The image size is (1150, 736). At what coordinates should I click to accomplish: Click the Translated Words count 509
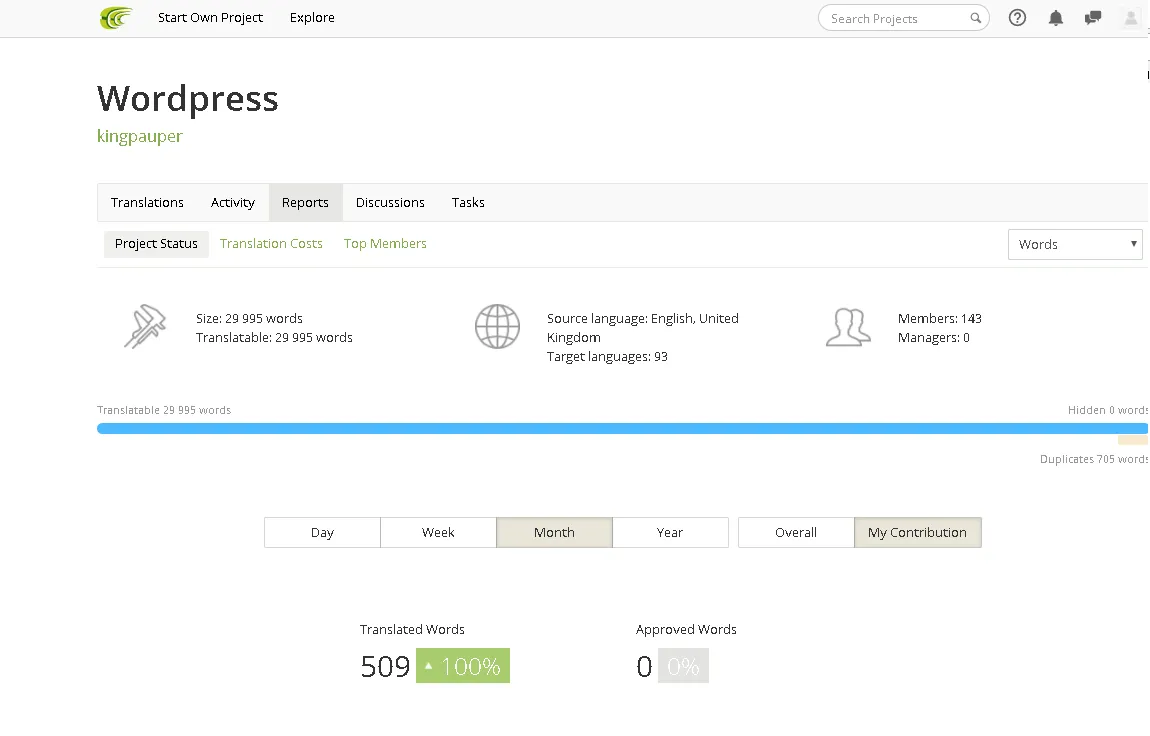pyautogui.click(x=385, y=666)
